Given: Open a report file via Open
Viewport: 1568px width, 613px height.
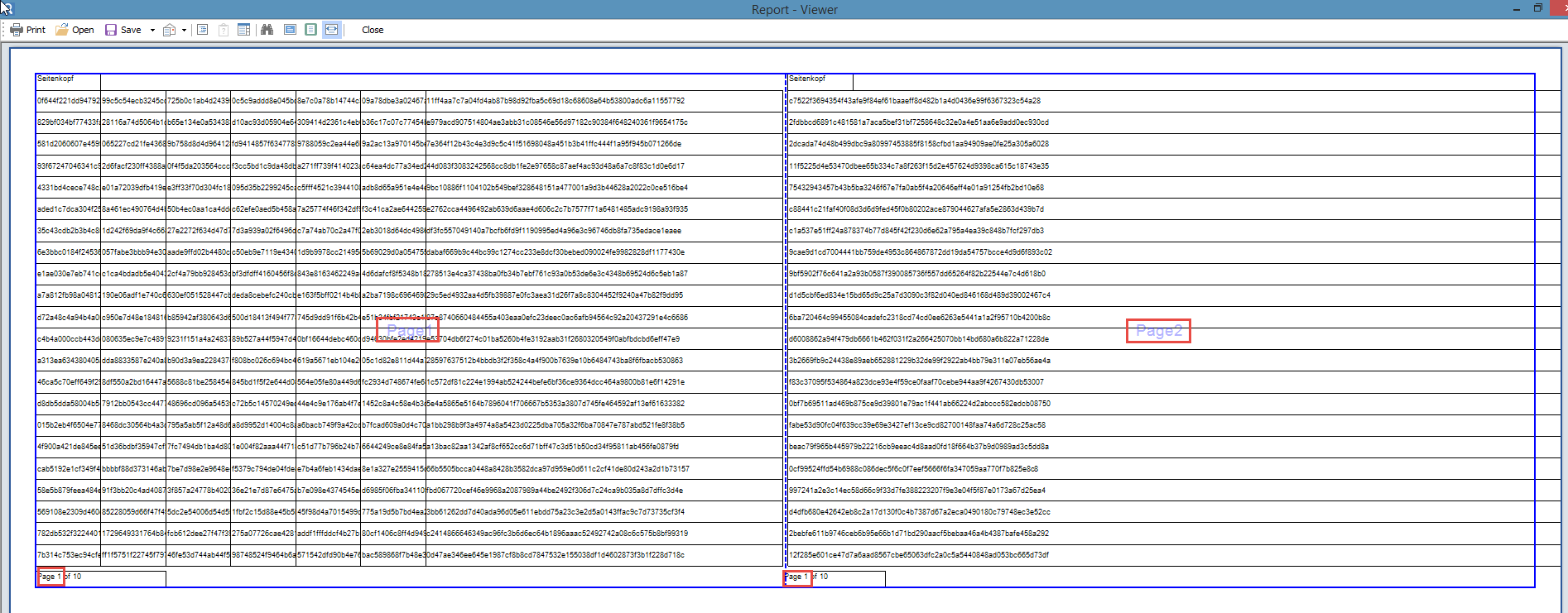Looking at the screenshot, I should click(x=75, y=30).
